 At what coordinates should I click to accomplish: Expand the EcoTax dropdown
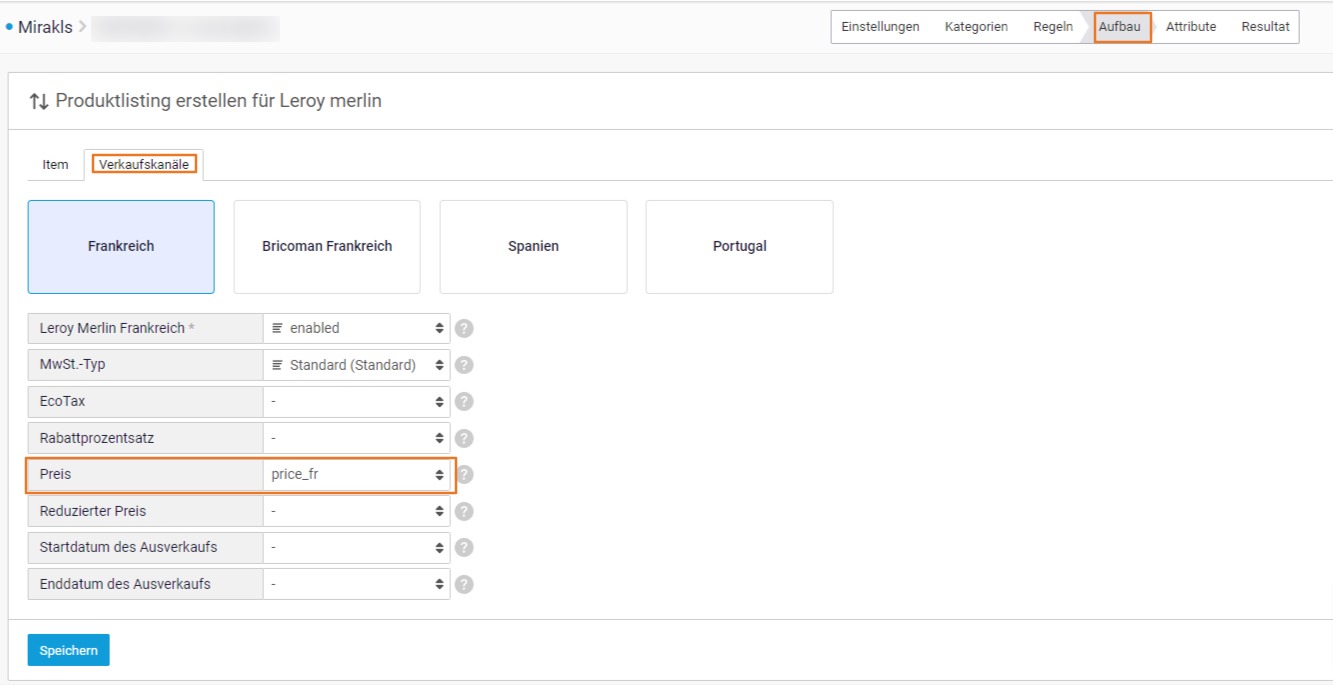coord(357,401)
